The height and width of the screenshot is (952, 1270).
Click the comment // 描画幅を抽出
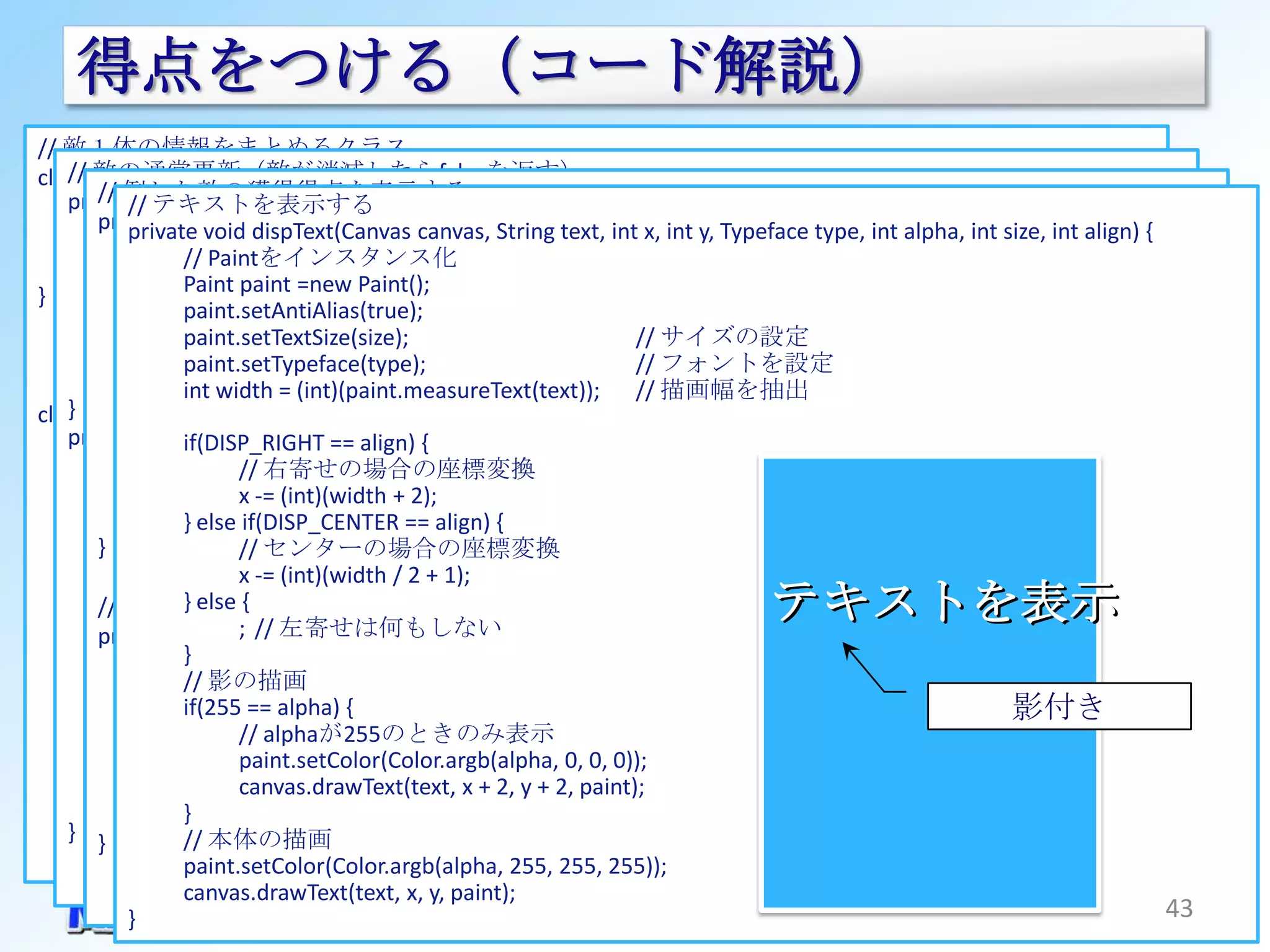tap(722, 390)
